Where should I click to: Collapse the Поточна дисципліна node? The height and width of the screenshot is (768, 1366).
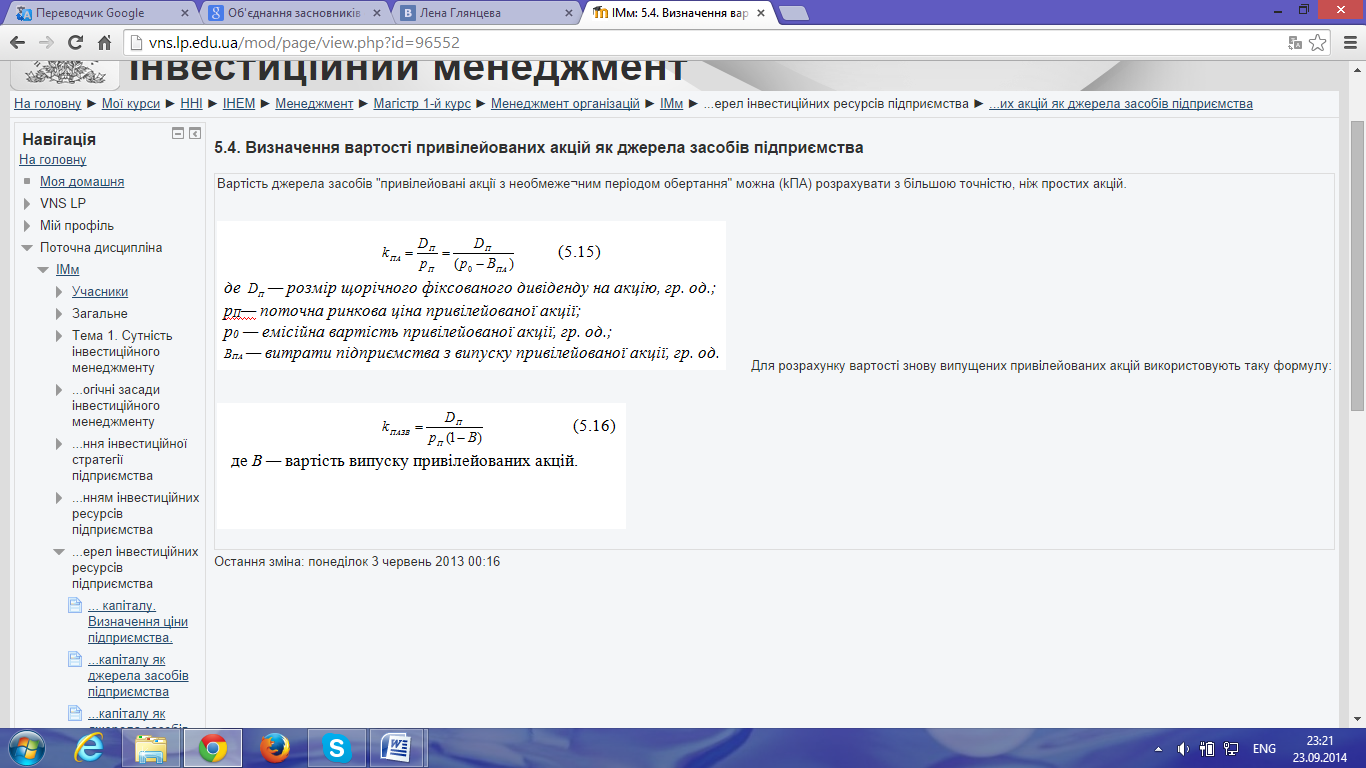click(27, 248)
